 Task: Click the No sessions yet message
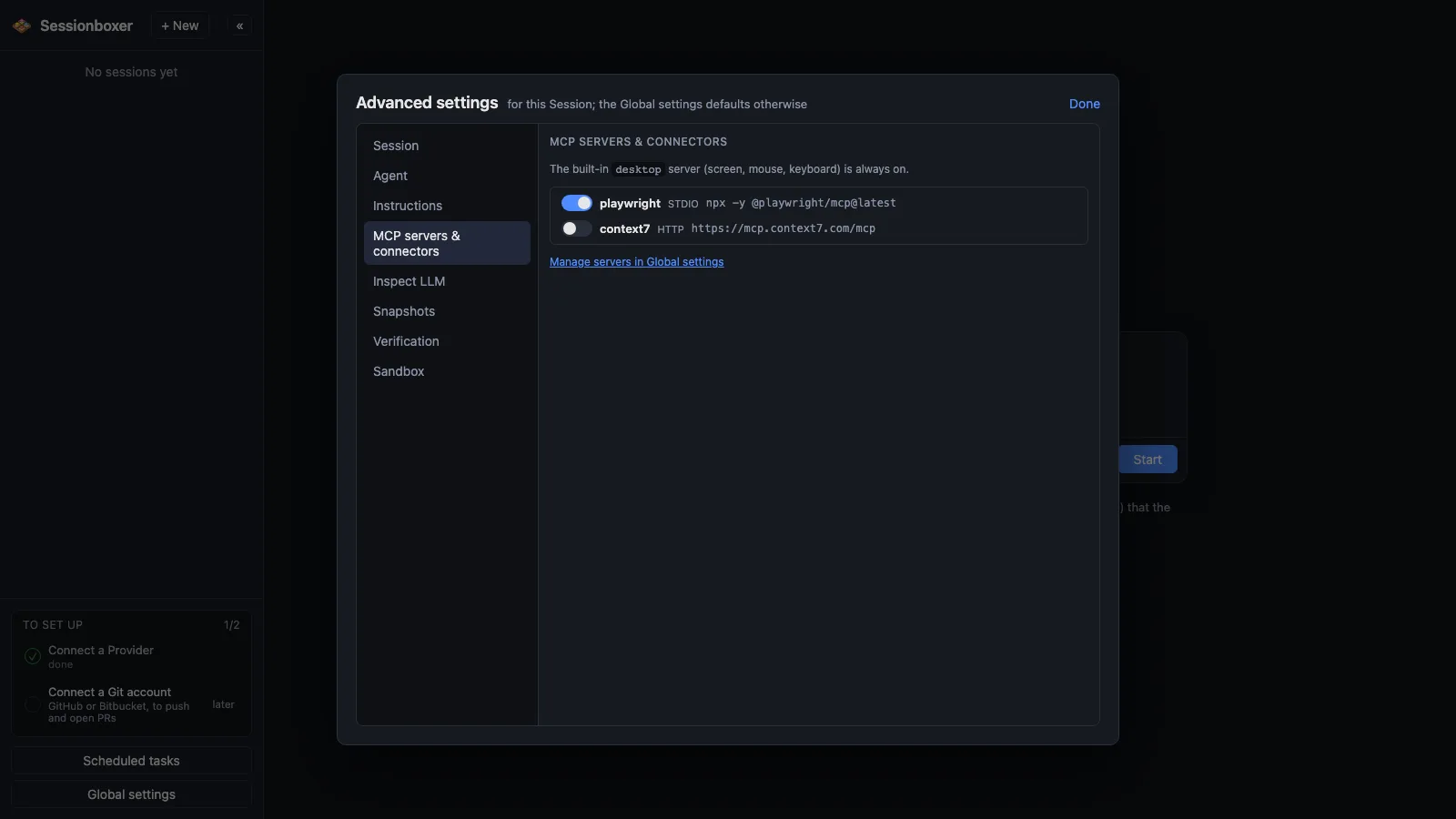131,72
